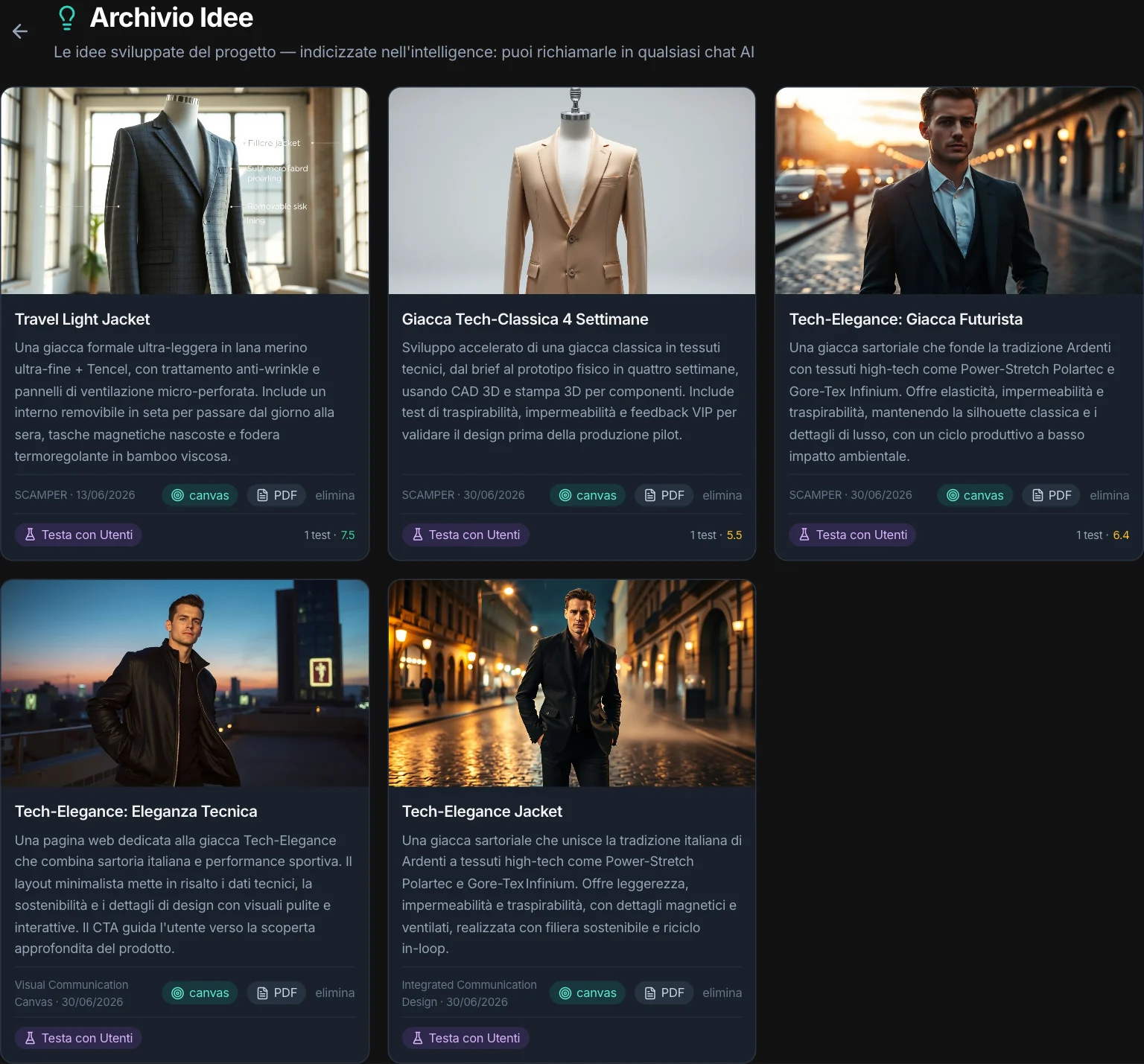Open canvas for Tech-Elegance: Eleganza Tecnica
The height and width of the screenshot is (1064, 1144).
pyautogui.click(x=200, y=993)
